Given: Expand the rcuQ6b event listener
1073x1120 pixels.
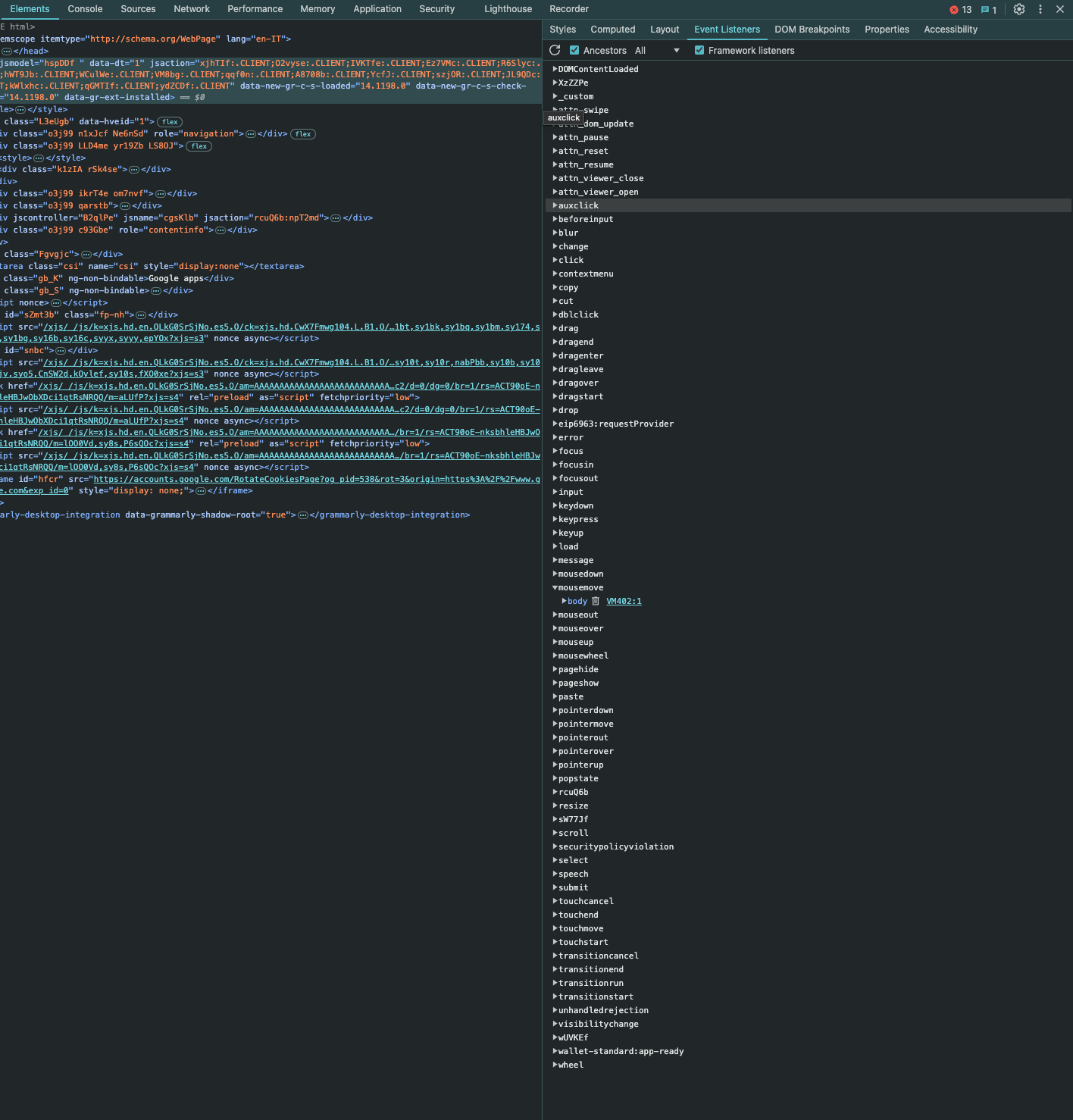Looking at the screenshot, I should (555, 792).
